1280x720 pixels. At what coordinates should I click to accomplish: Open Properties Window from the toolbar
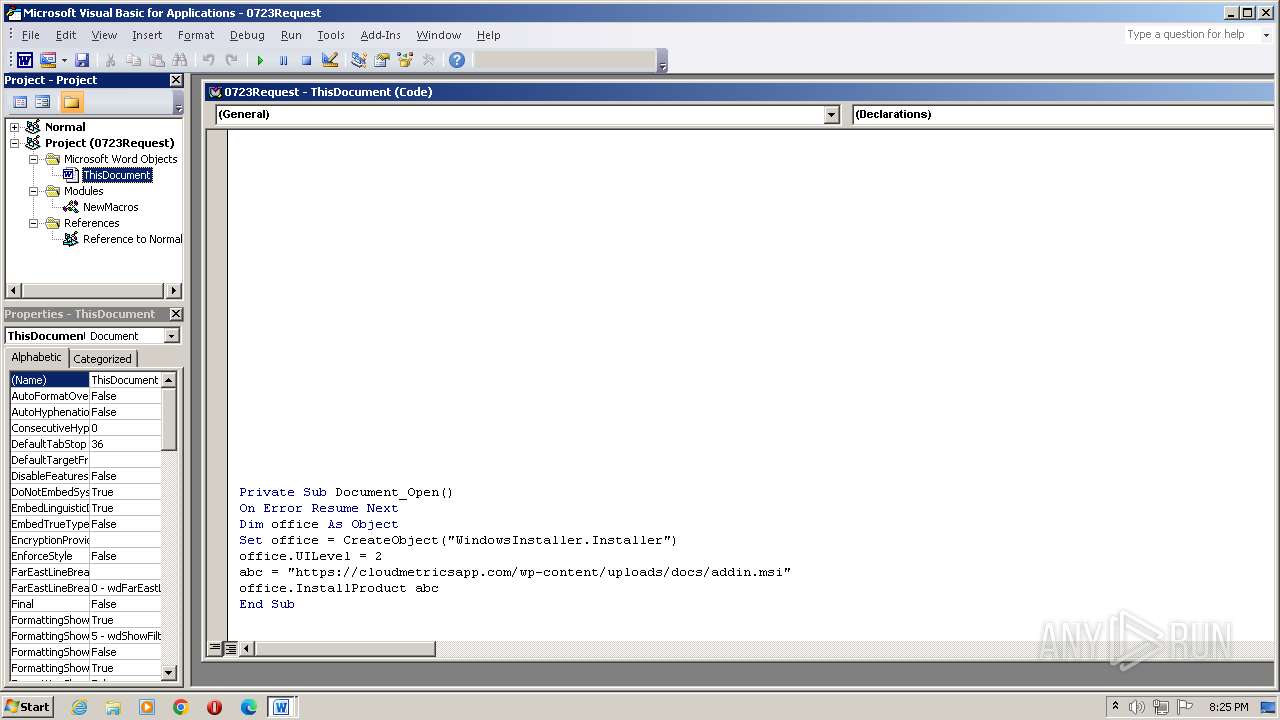click(382, 60)
